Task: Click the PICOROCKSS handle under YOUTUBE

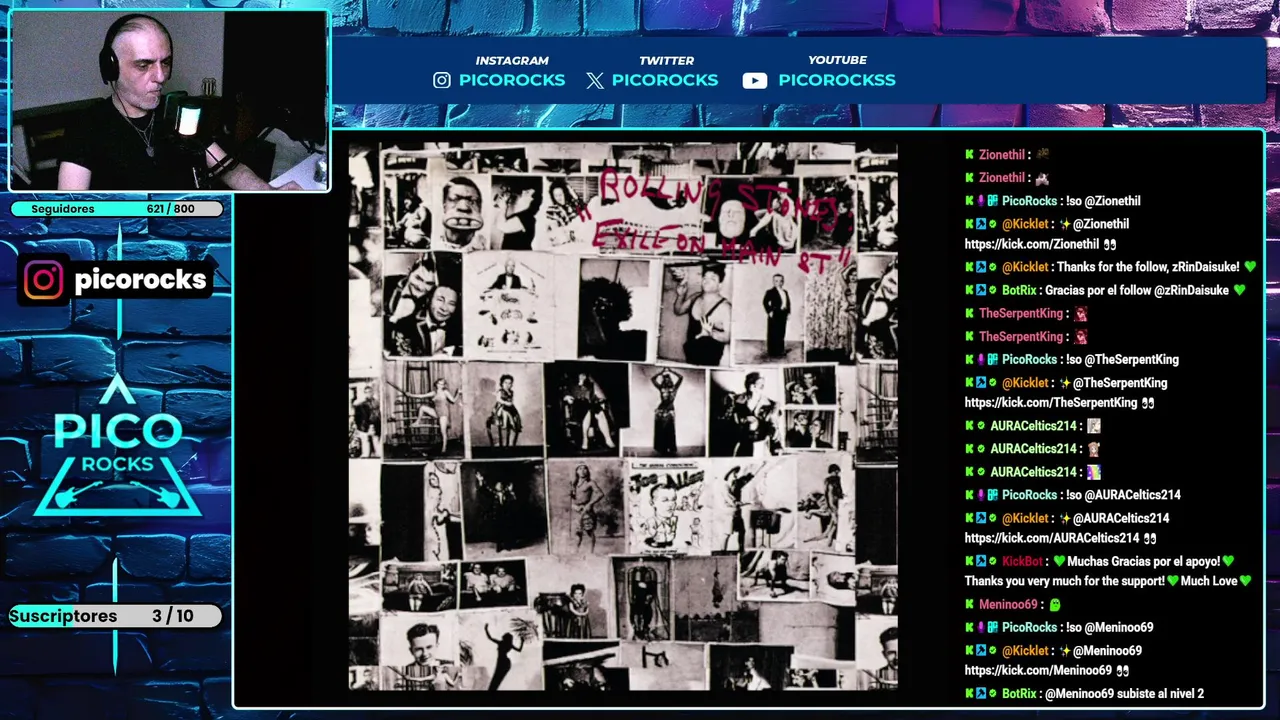Action: (x=837, y=80)
